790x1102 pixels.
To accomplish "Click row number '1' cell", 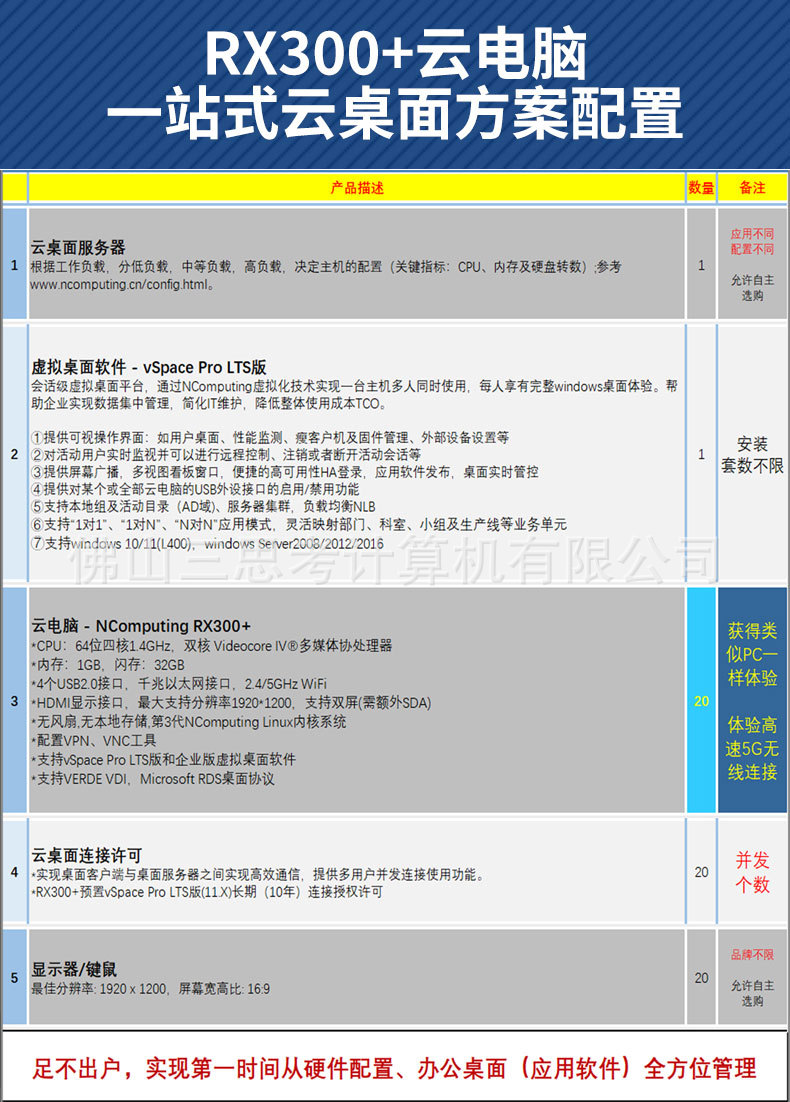I will (15, 265).
